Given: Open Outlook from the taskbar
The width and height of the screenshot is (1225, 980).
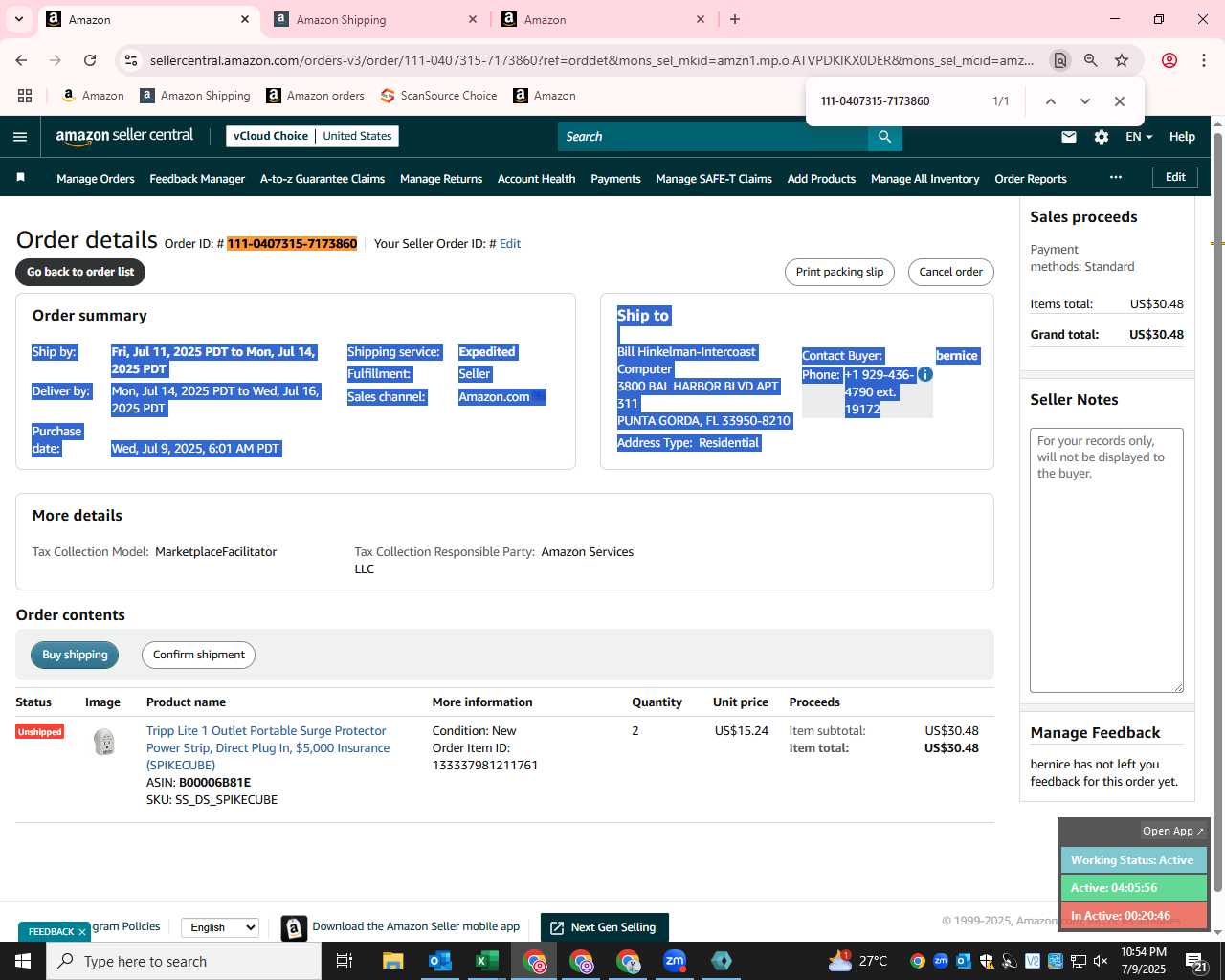Looking at the screenshot, I should 439,961.
